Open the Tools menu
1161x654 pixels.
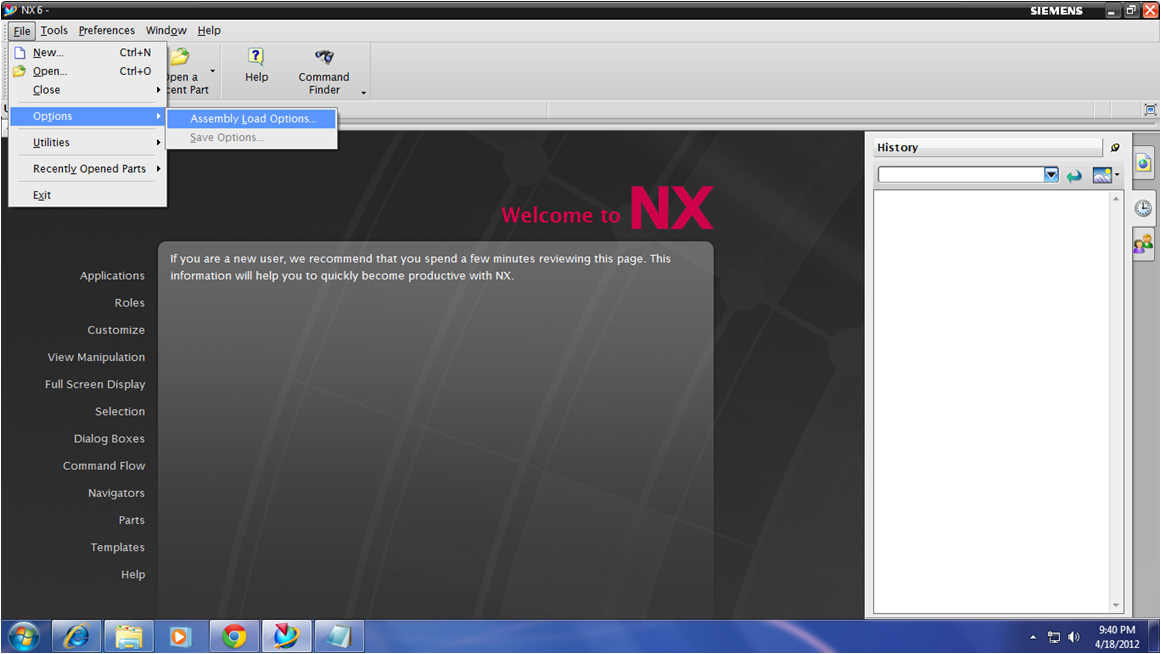[x=54, y=30]
